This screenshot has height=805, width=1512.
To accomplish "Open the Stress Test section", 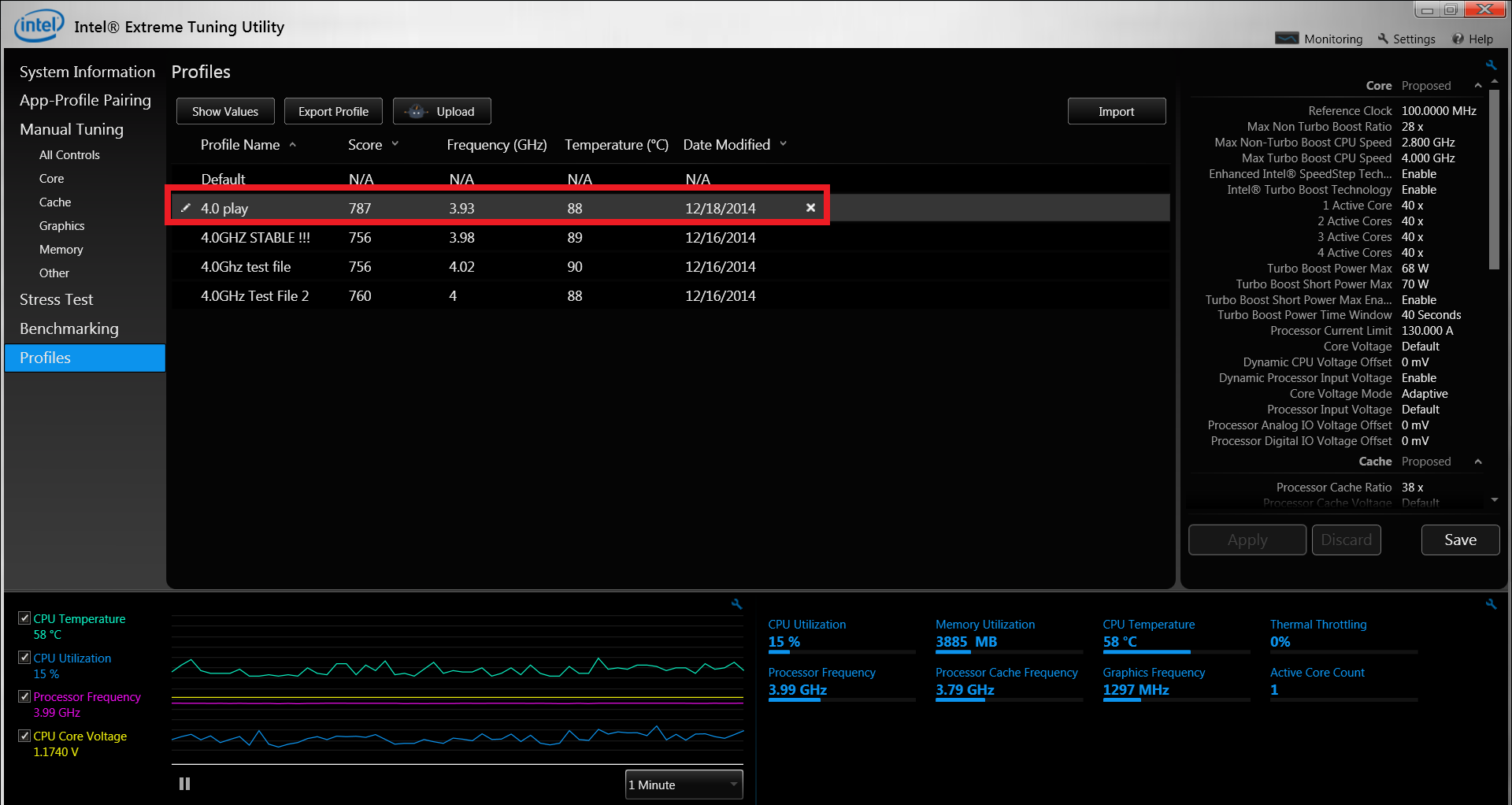I will [57, 299].
